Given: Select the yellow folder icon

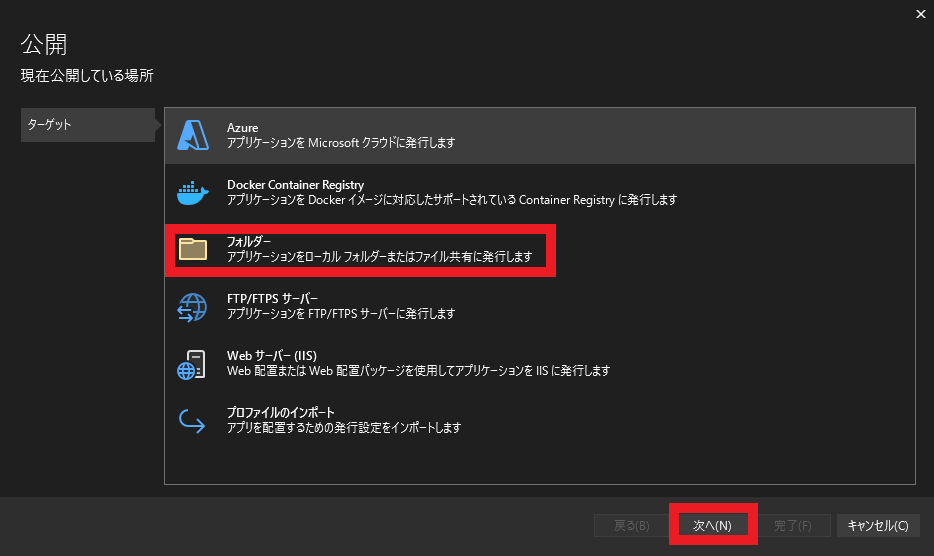Looking at the screenshot, I should click(192, 249).
